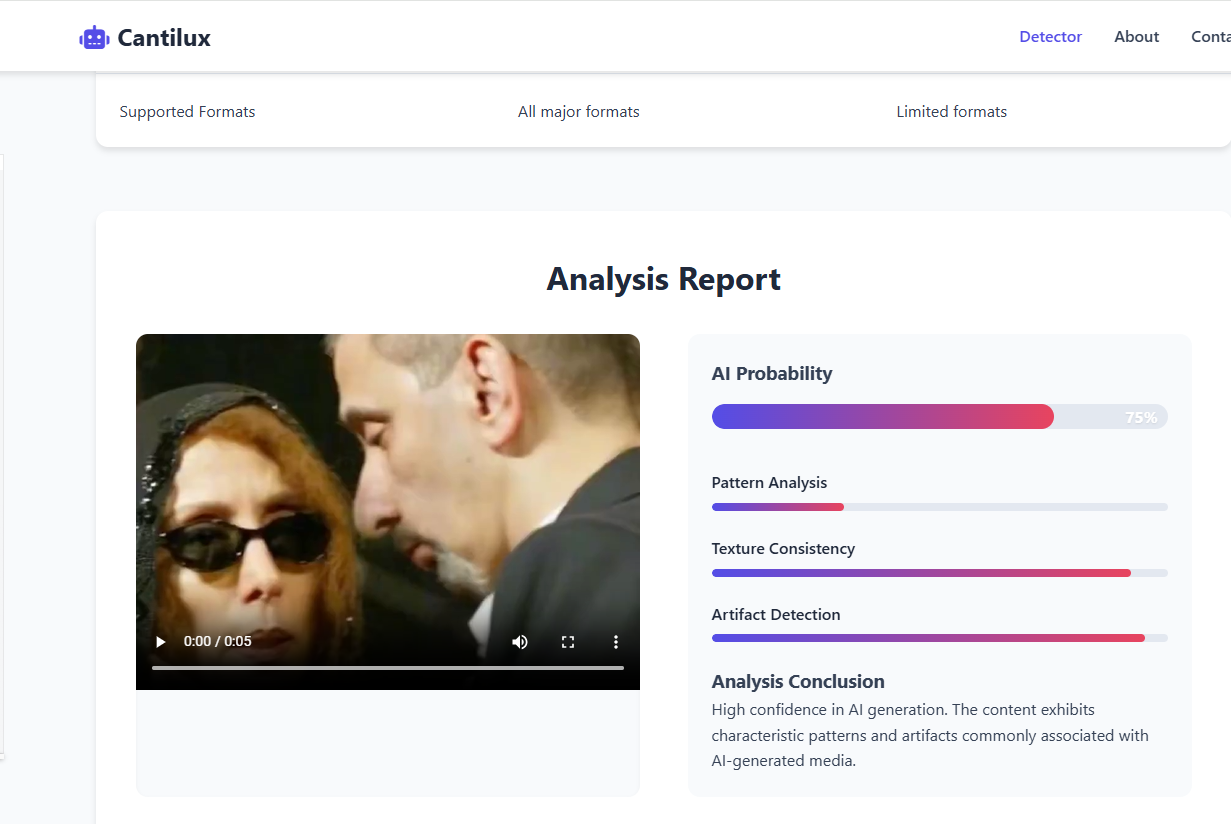1231x824 pixels.
Task: Open the Contact navigation link
Action: click(x=1210, y=37)
